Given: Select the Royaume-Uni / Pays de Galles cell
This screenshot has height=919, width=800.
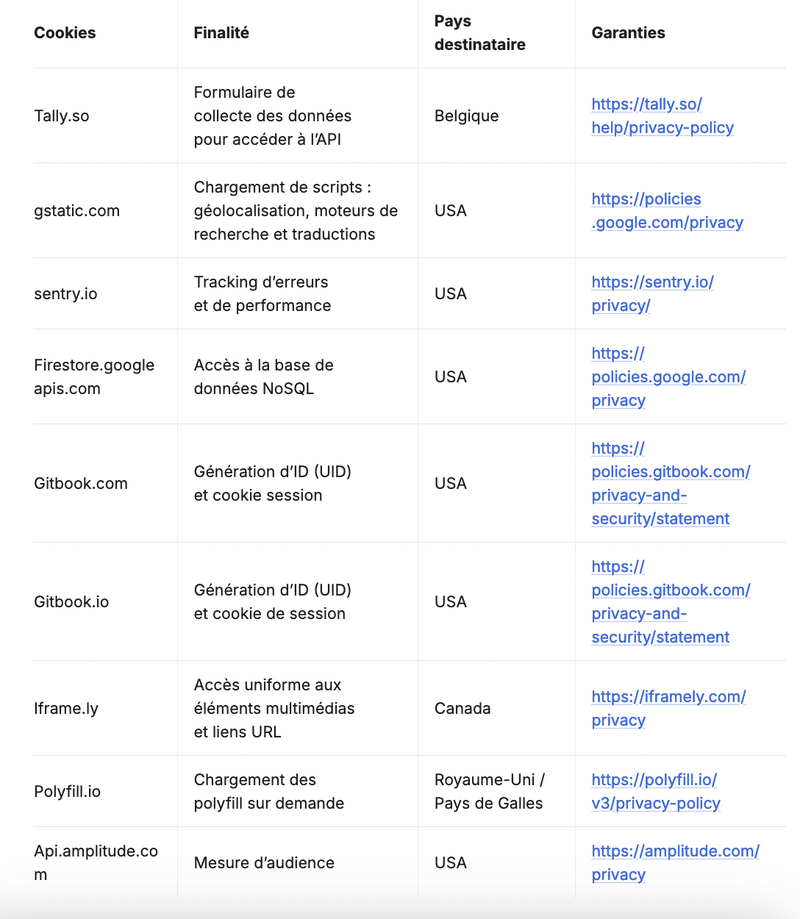Looking at the screenshot, I should 490,791.
